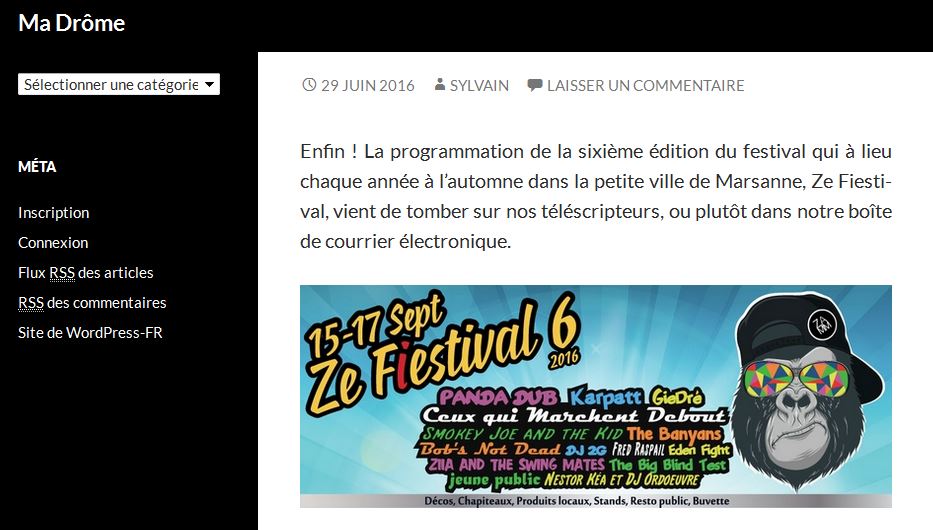Visit Site de WordPress-FR link
This screenshot has width=933, height=530.
click(90, 333)
